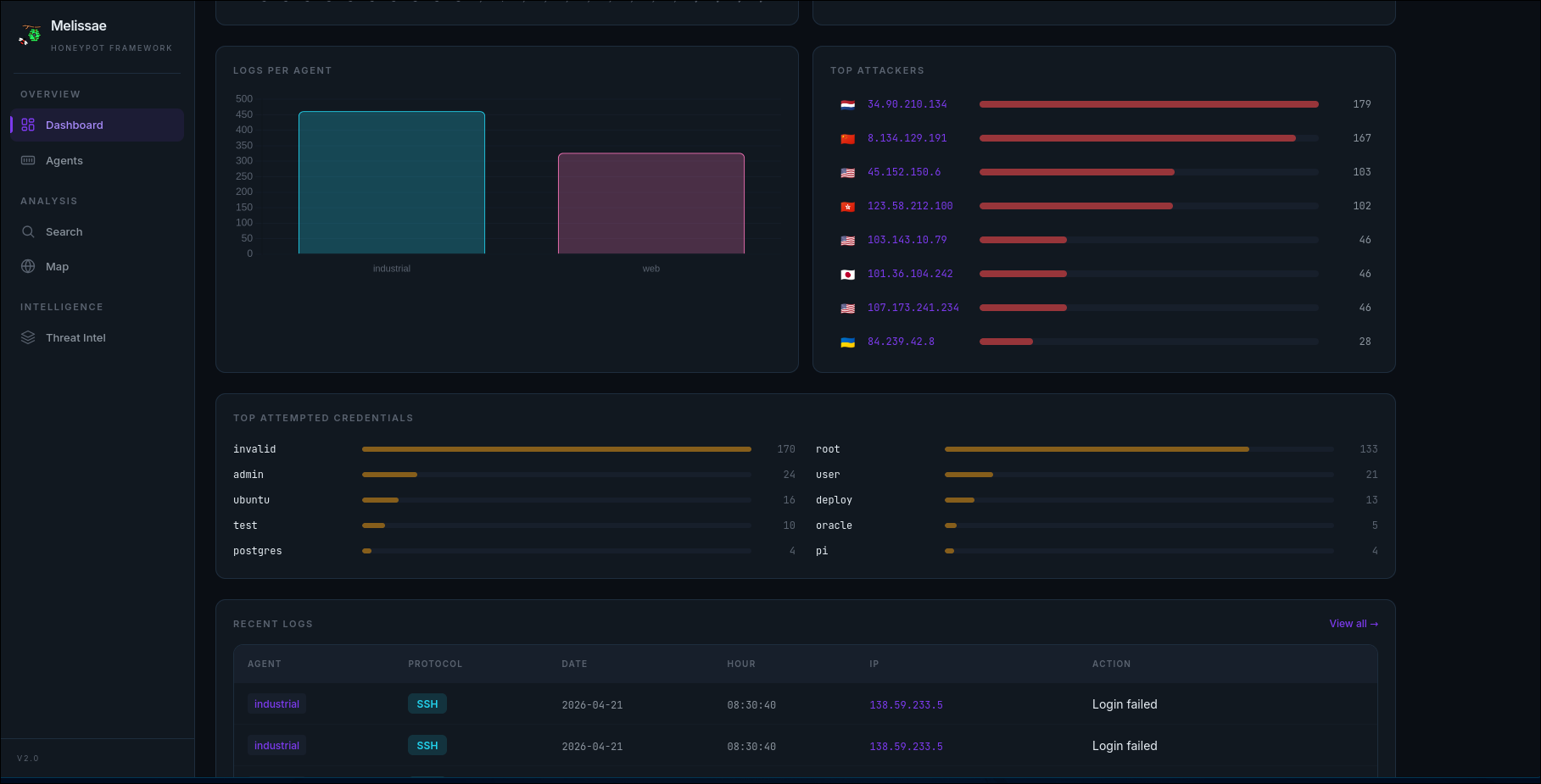
Task: Click the Melissae title text
Action: click(x=79, y=26)
